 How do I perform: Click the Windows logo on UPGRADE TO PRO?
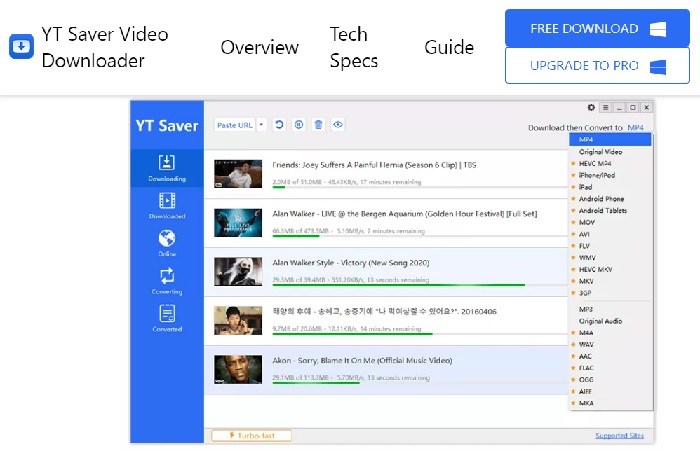point(658,67)
